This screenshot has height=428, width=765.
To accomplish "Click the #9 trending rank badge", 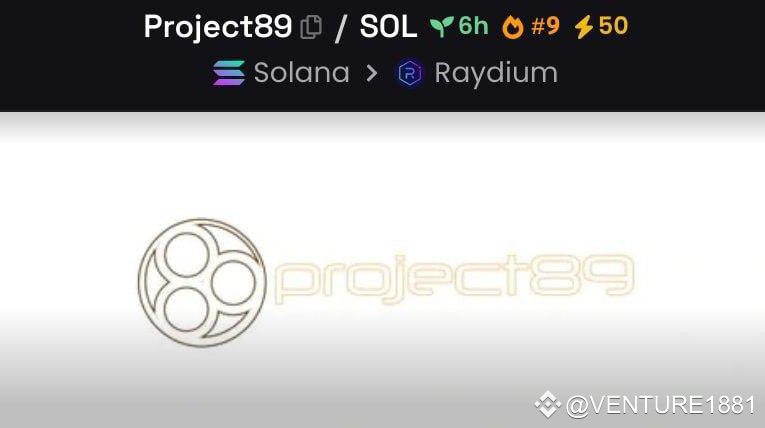I will 545,25.
